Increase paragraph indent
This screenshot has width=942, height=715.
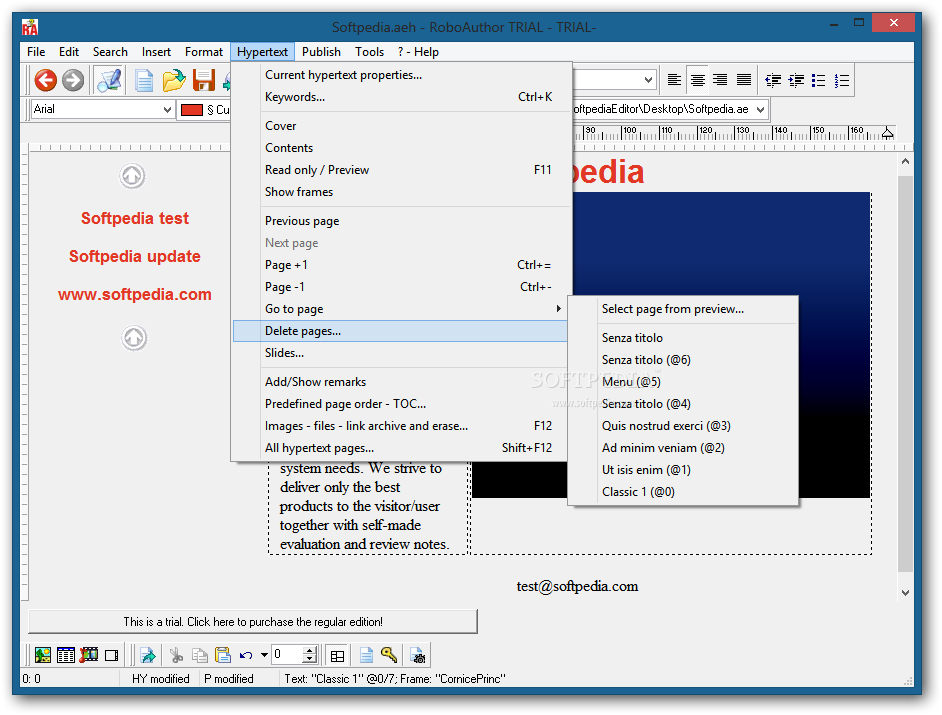tap(796, 80)
